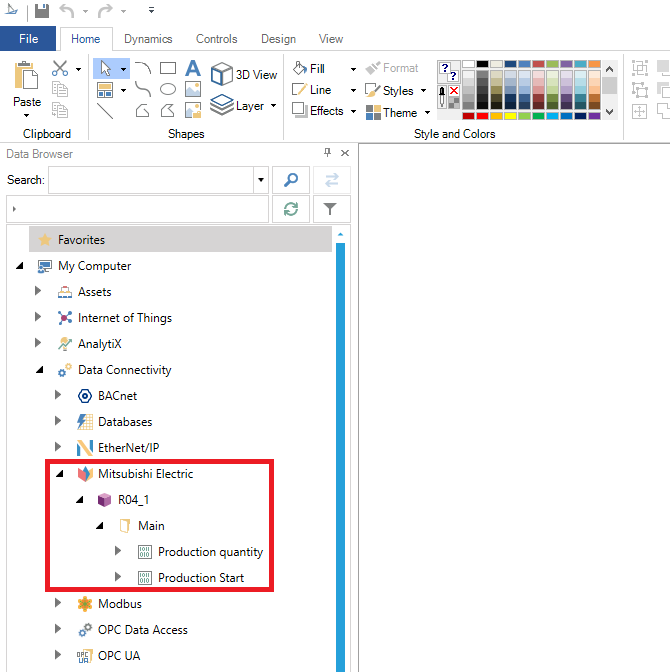Close the Data Browser panel
Viewport: 670px width, 672px height.
click(345, 153)
